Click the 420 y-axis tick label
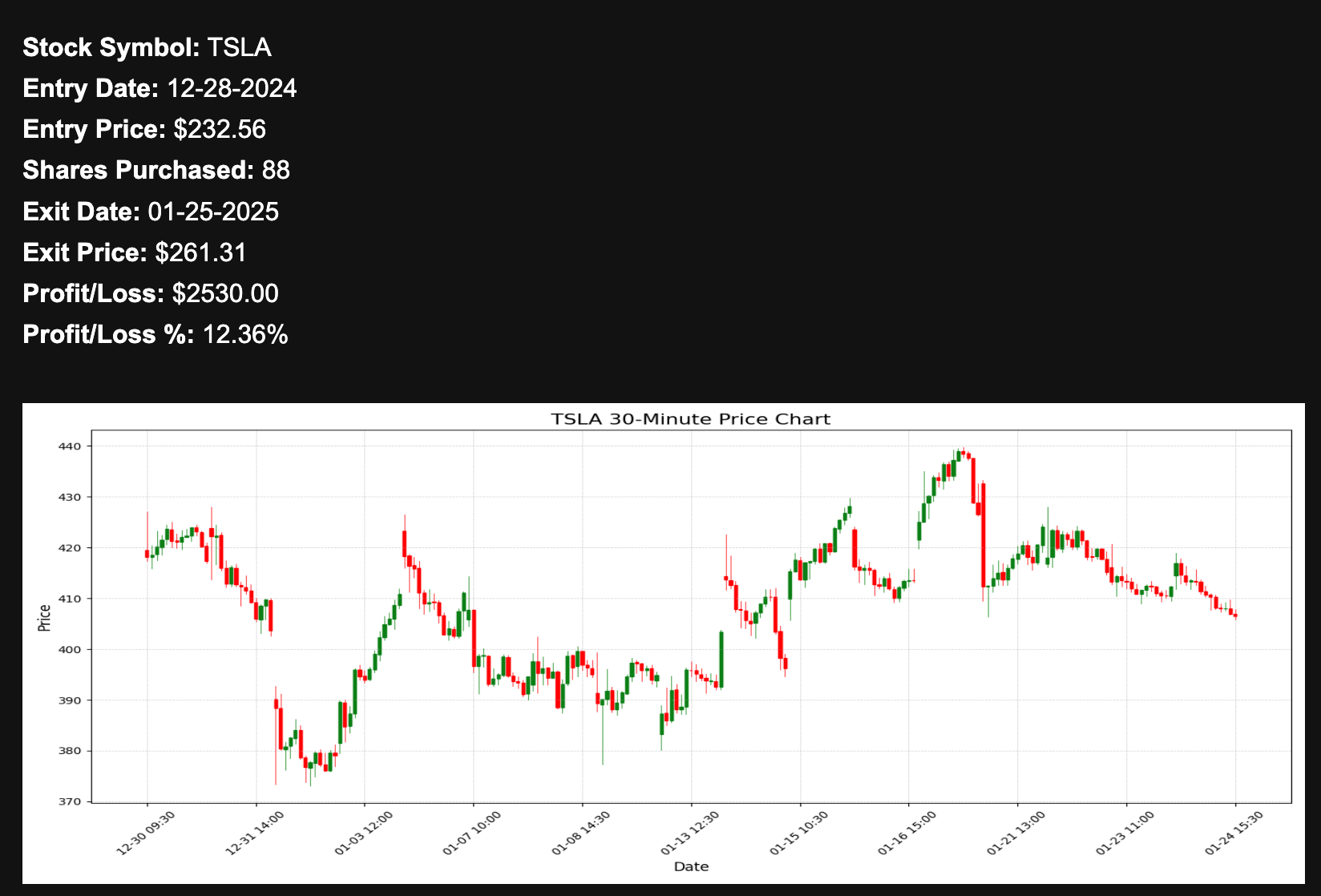Screen dimensions: 1321x896 coord(71,548)
